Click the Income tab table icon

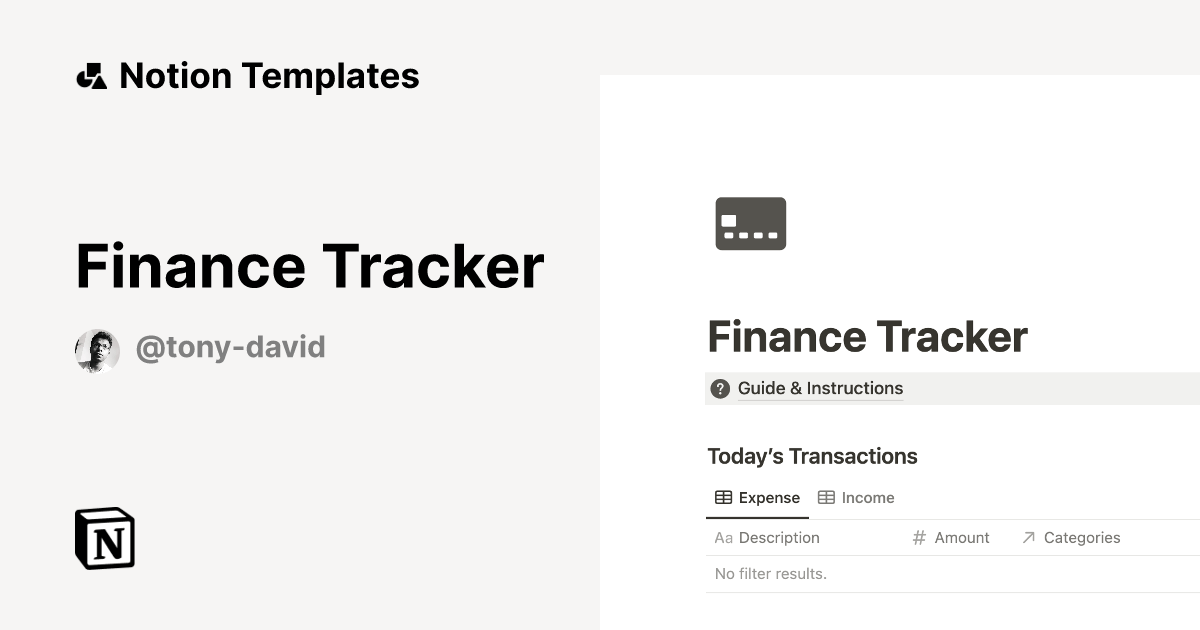click(826, 498)
